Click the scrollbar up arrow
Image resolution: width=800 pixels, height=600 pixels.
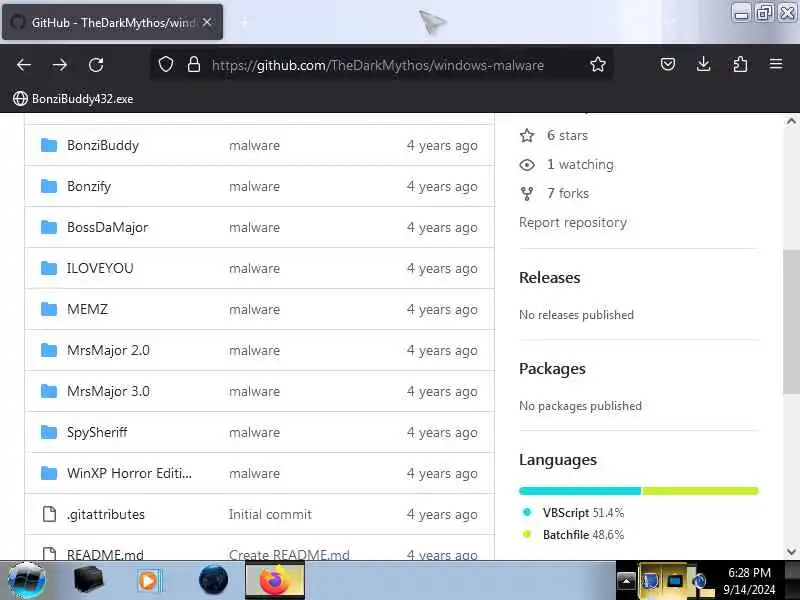pyautogui.click(x=791, y=121)
